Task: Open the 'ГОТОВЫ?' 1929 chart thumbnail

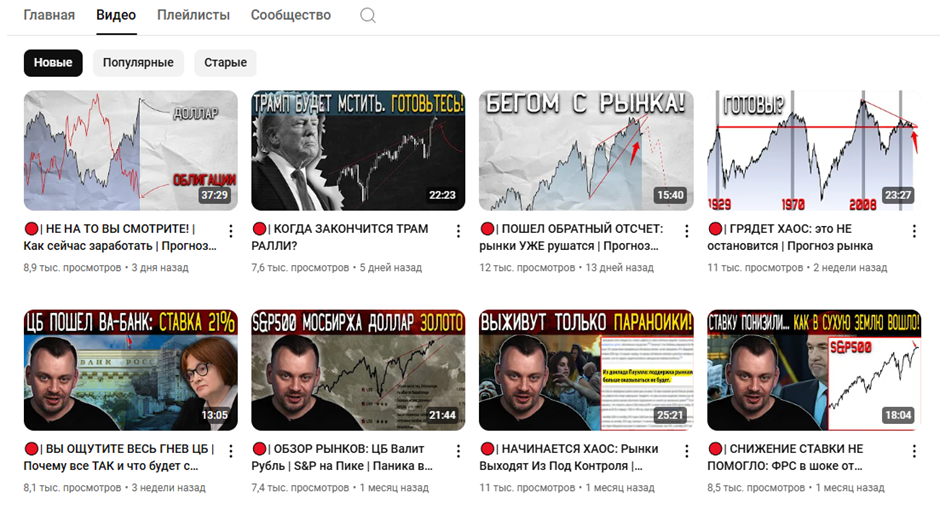Action: tap(814, 150)
